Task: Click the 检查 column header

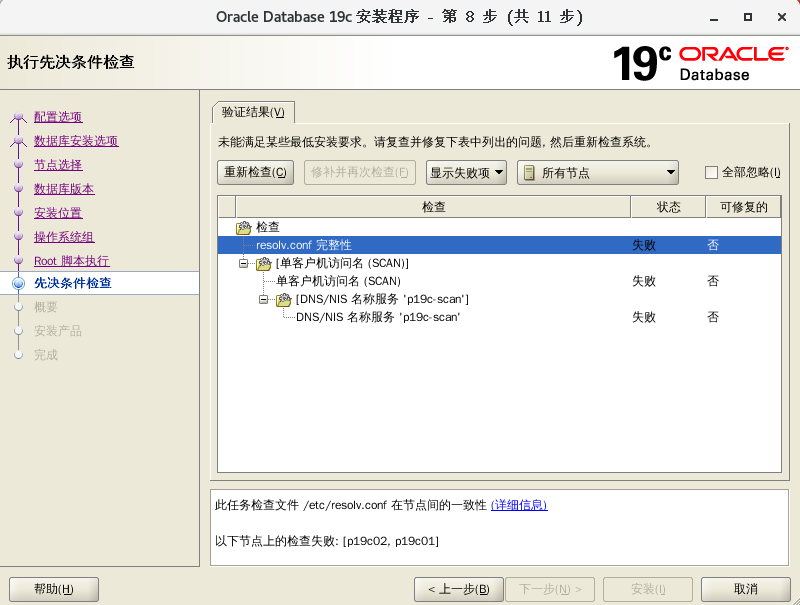Action: pyautogui.click(x=433, y=207)
